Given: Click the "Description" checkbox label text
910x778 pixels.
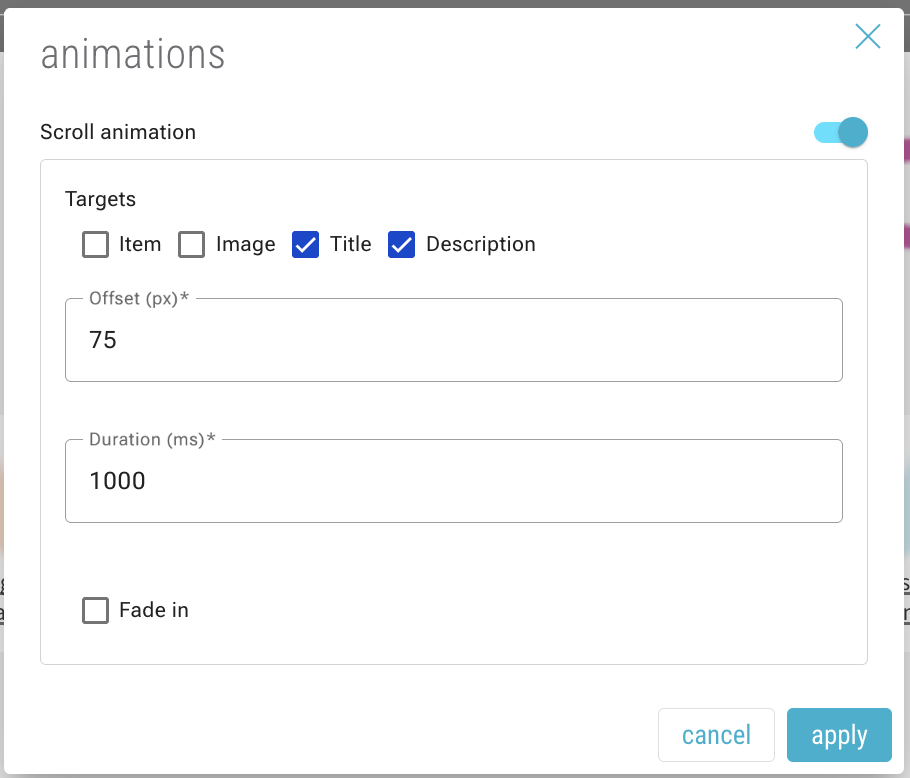Looking at the screenshot, I should coord(480,245).
